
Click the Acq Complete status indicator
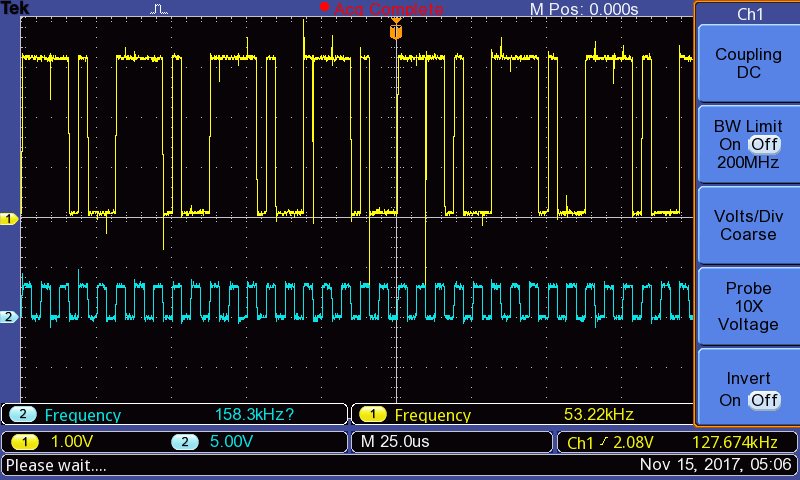coord(389,9)
